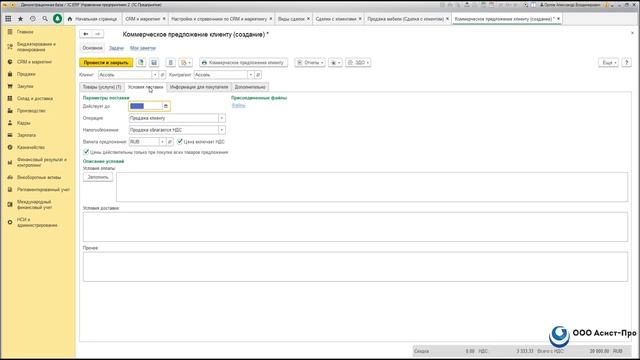
Task: Switch to Начальная страница tab
Action: (x=93, y=19)
